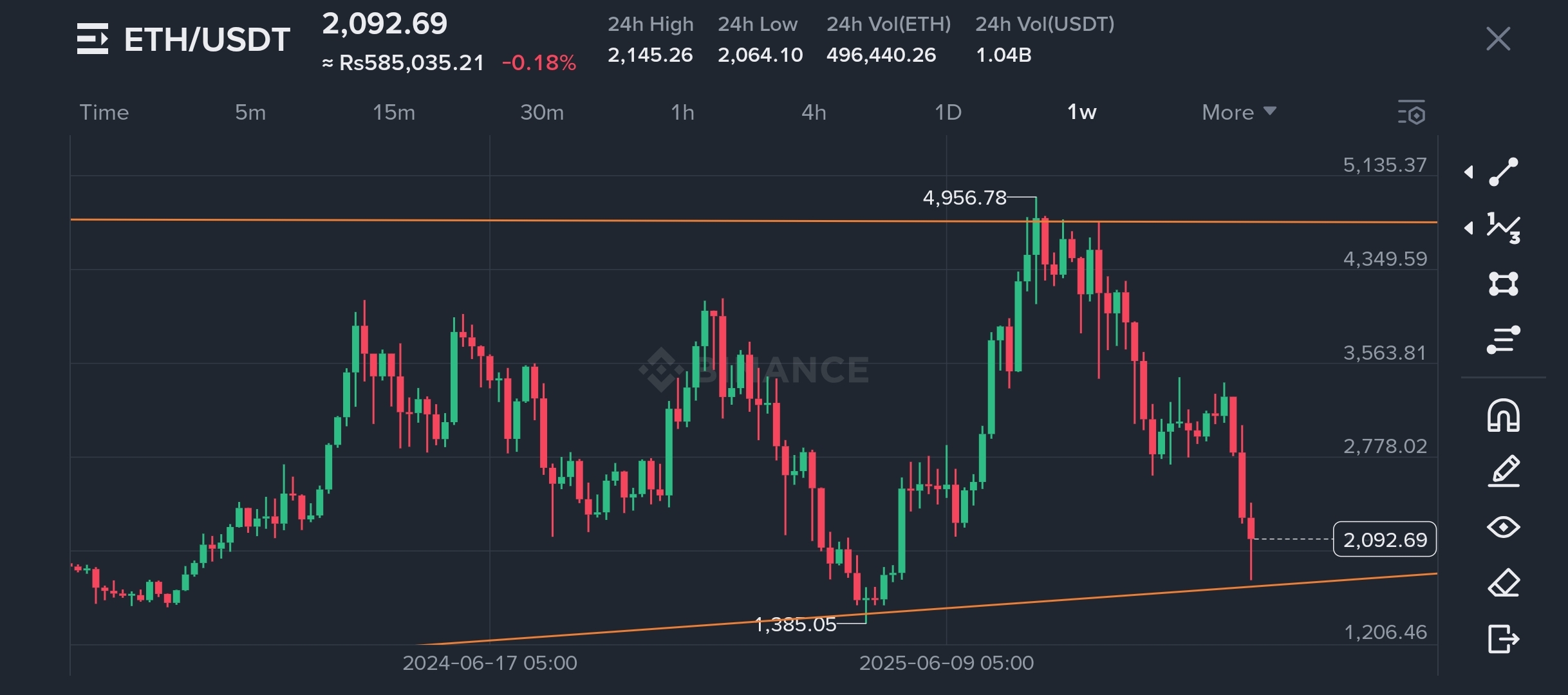Click the exit drawing mode icon
Screen dimensions: 1568x695
1504,639
